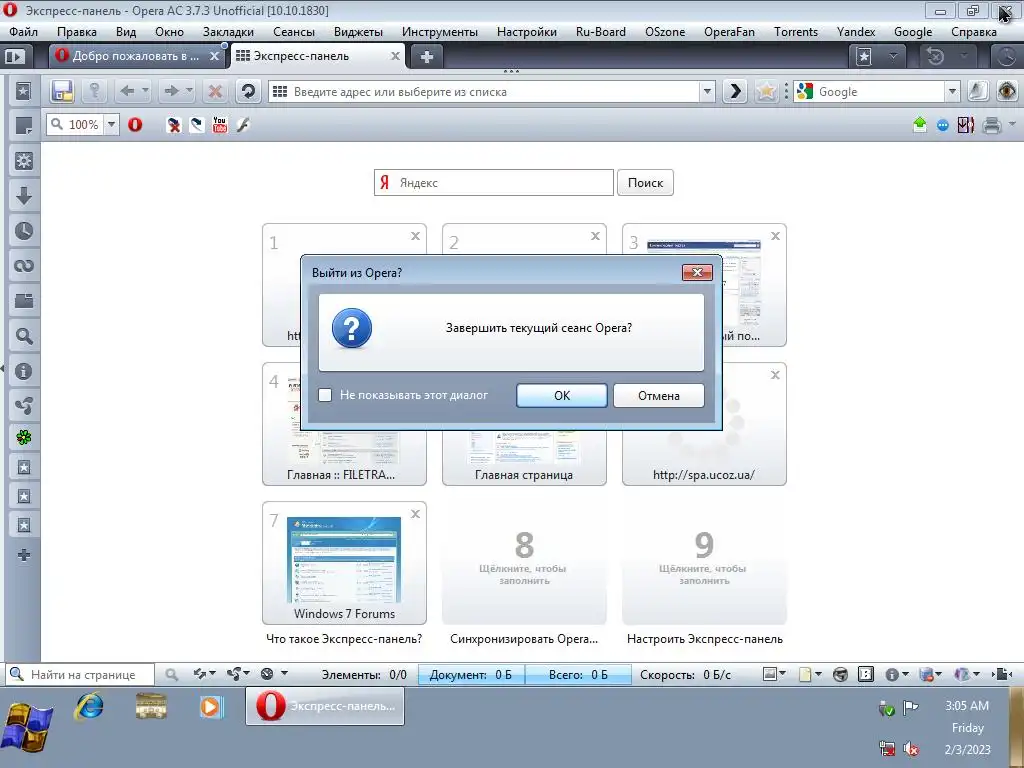
Task: Open the Файл menu
Action: pos(24,32)
